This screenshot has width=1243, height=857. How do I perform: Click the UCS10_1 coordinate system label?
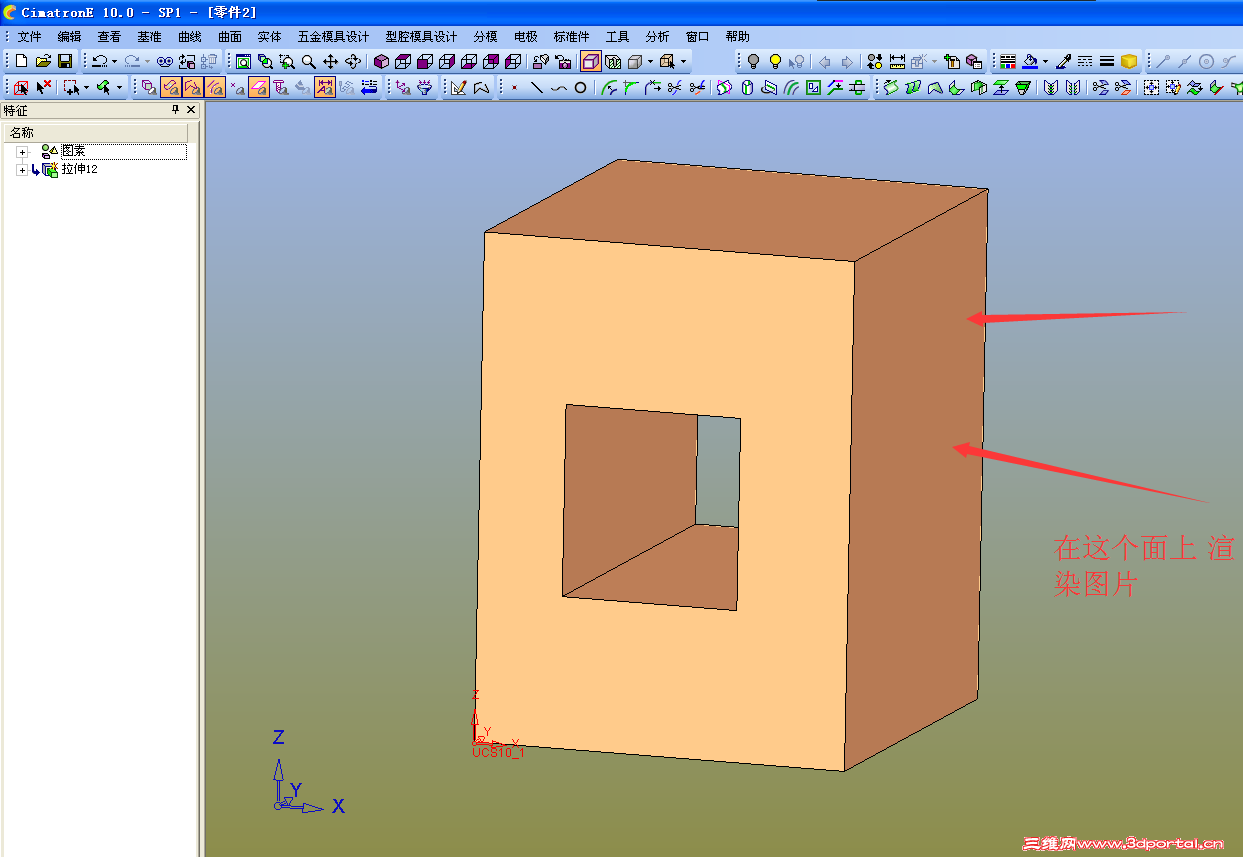tap(498, 752)
